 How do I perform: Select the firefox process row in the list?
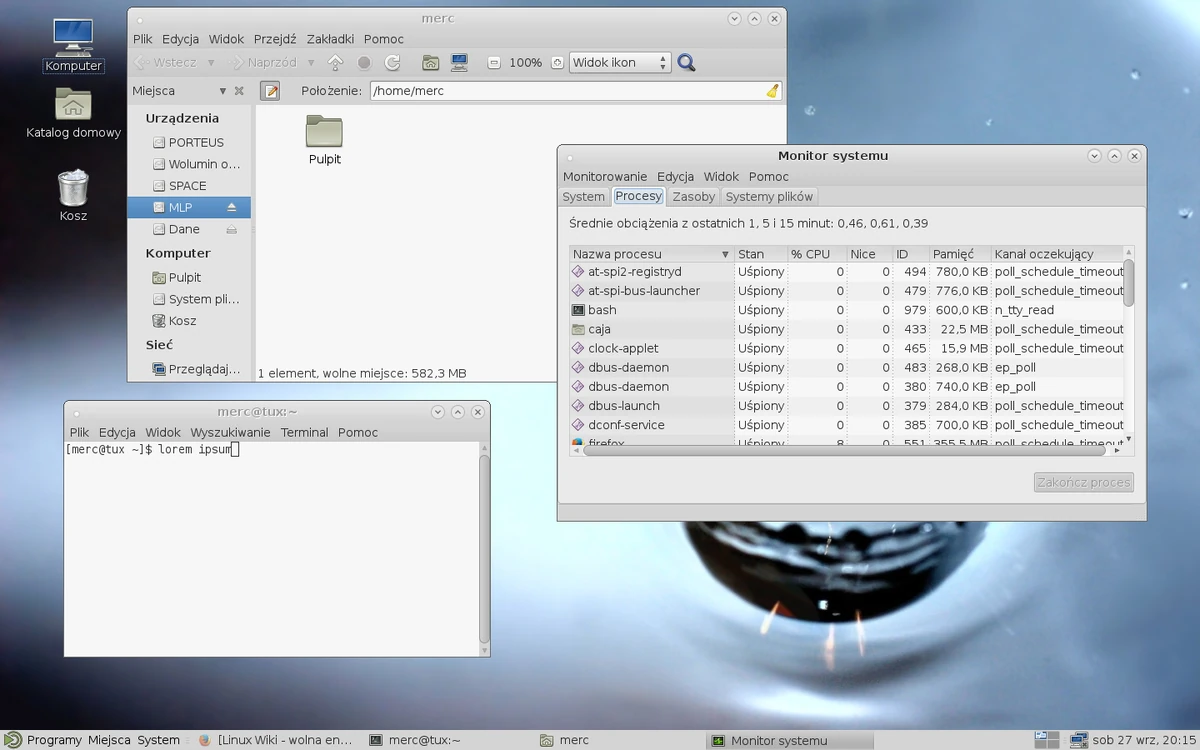pos(650,442)
